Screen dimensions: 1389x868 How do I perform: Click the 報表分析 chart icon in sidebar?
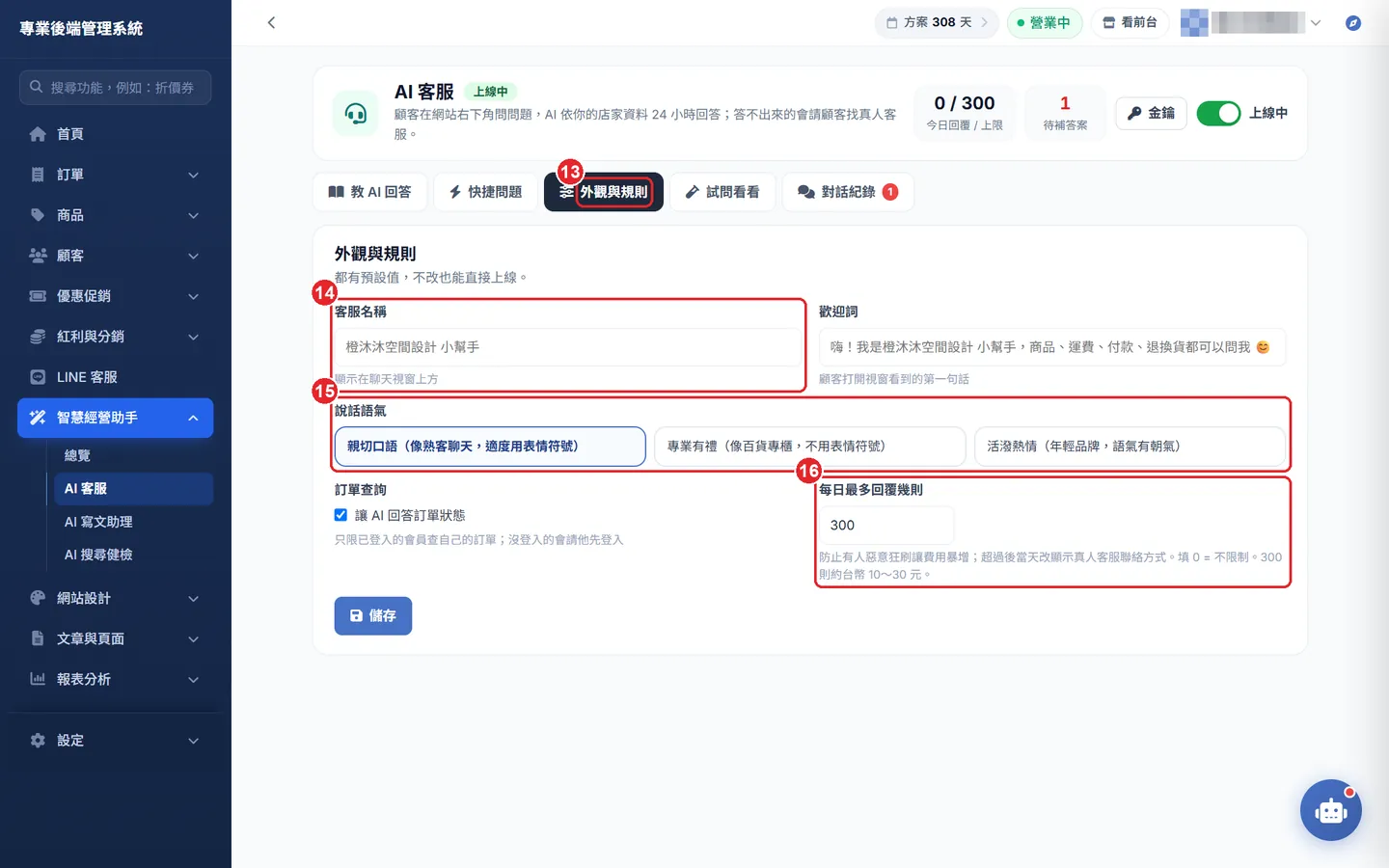[x=38, y=679]
